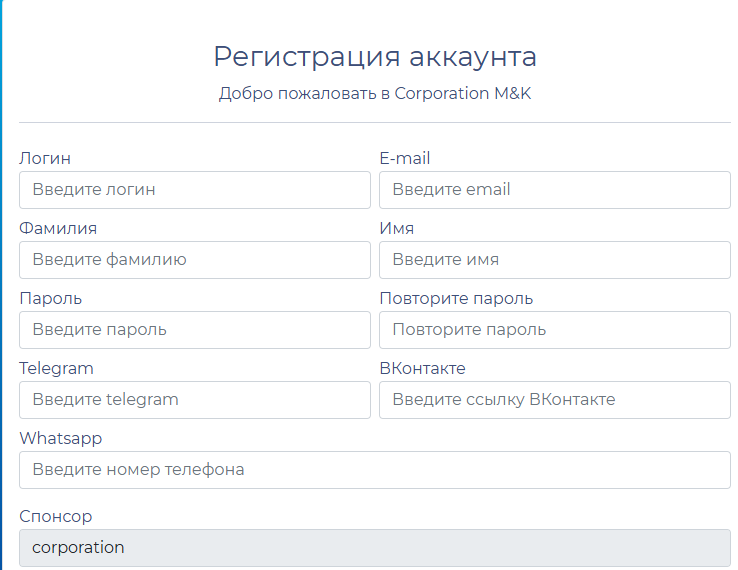Click the Пароль label text

coord(51,298)
